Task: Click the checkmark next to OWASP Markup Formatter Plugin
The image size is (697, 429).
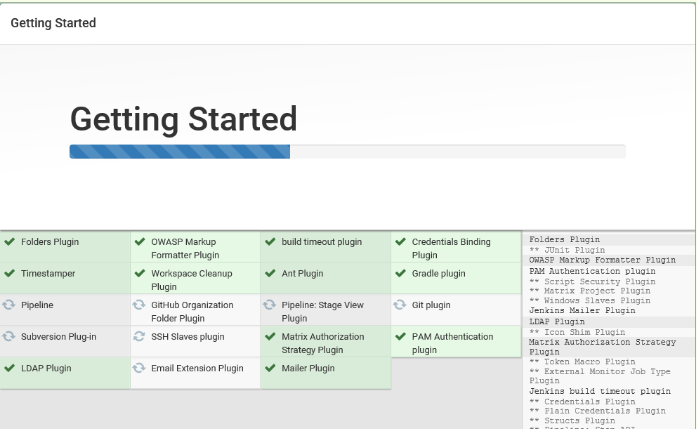Action: pos(140,242)
